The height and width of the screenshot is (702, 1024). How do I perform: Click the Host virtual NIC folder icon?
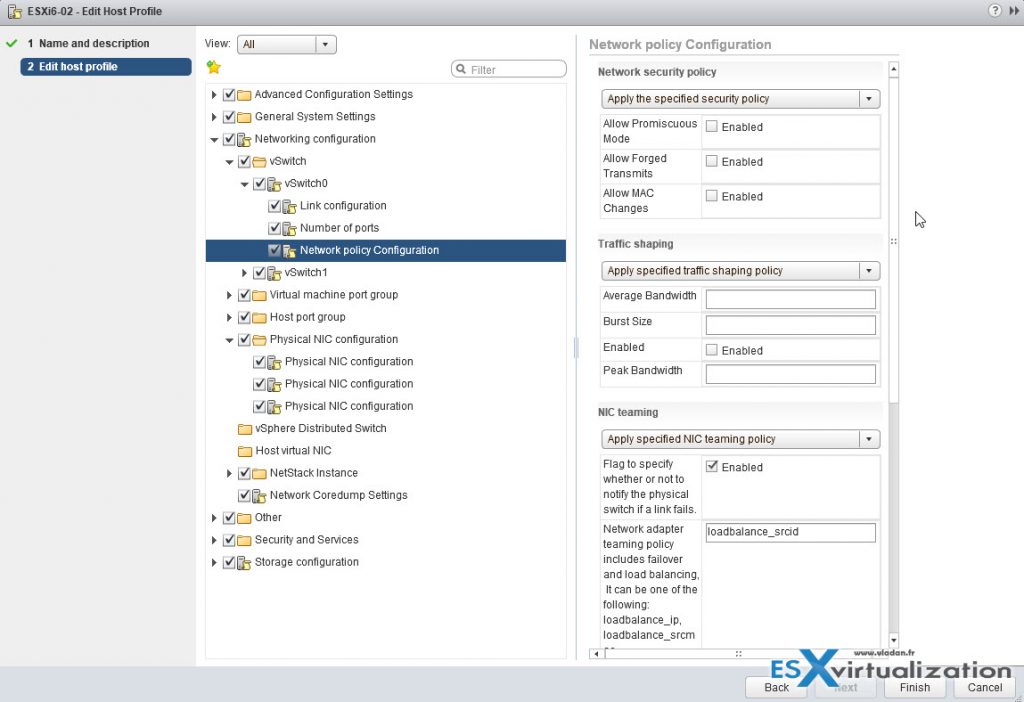[x=245, y=451]
